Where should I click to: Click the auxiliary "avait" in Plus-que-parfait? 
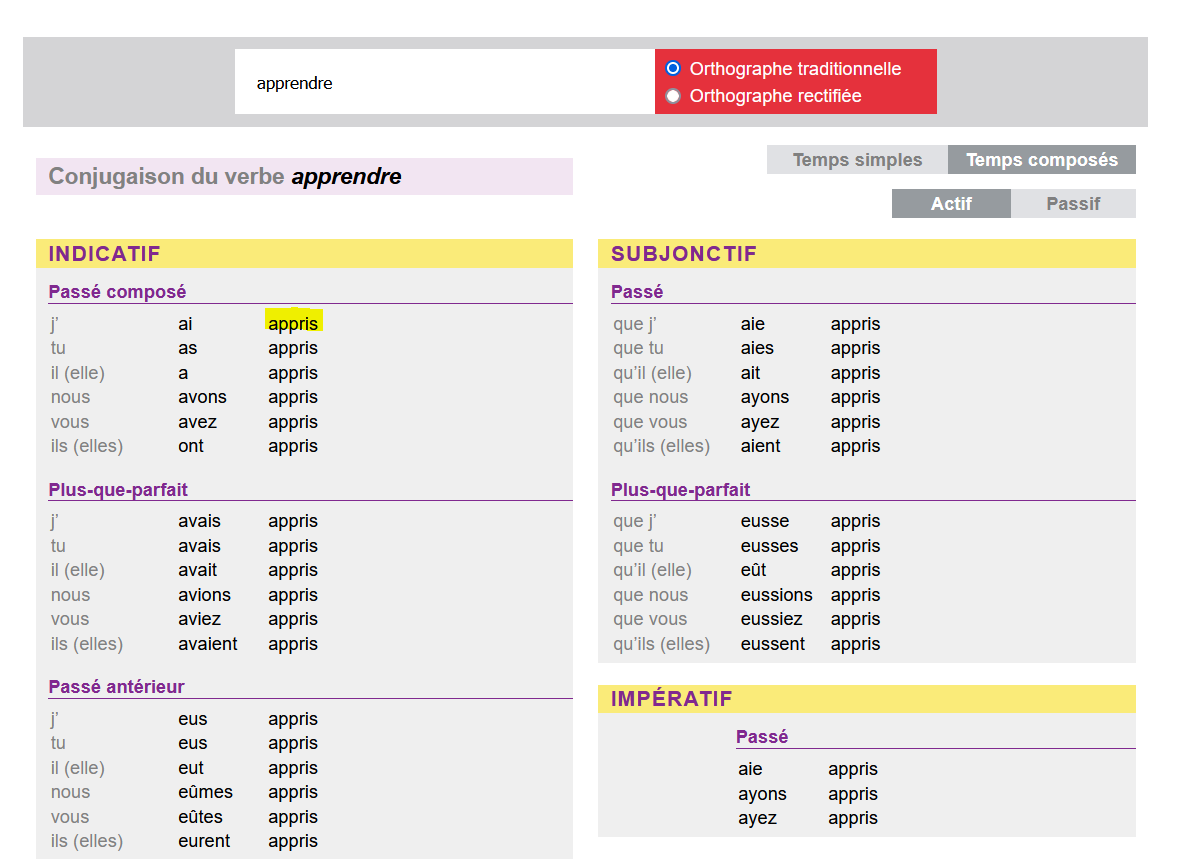(198, 570)
